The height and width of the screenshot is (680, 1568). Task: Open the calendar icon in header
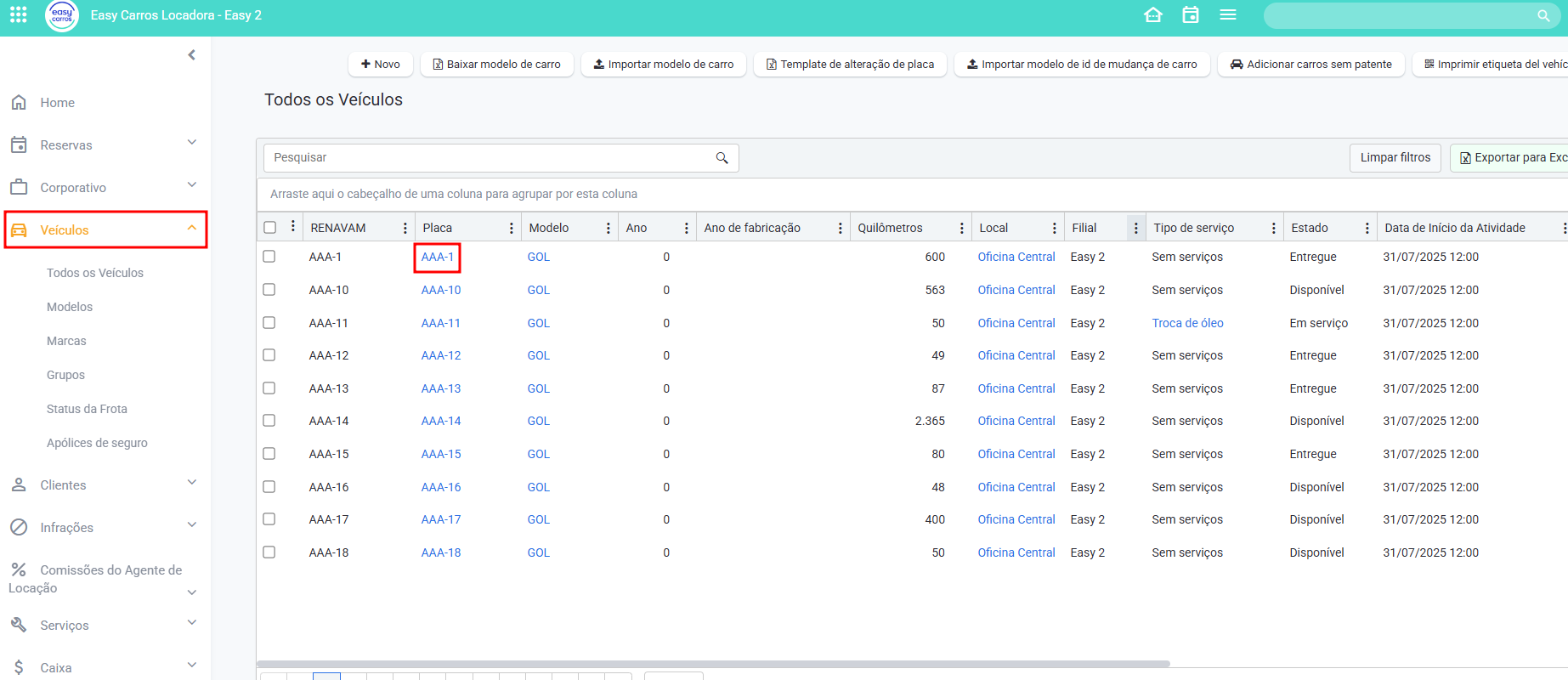(1190, 15)
